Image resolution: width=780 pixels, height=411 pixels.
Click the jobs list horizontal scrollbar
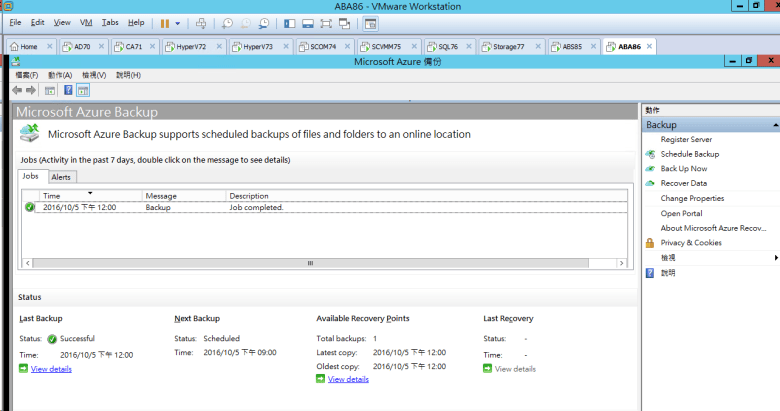click(310, 263)
